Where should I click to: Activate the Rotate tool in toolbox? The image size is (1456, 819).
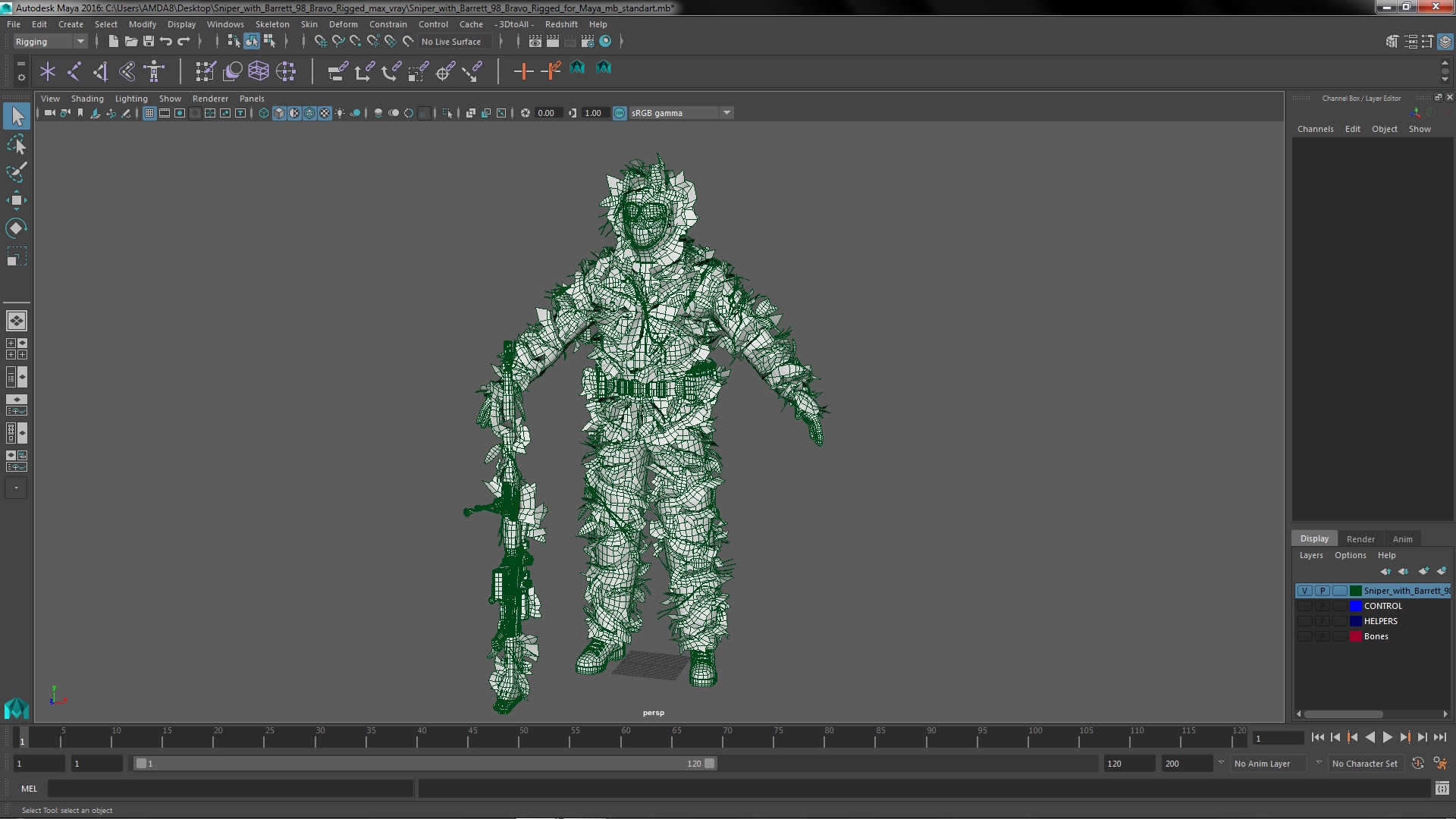point(17,228)
